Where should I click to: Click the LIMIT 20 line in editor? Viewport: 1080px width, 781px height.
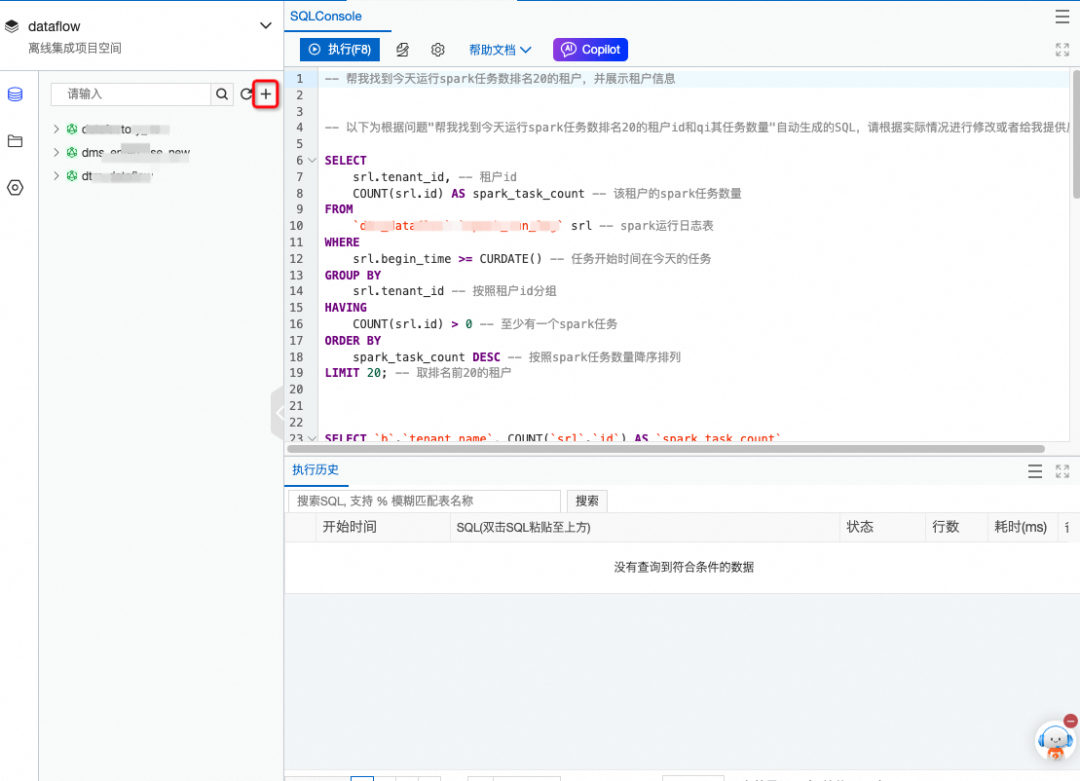417,373
